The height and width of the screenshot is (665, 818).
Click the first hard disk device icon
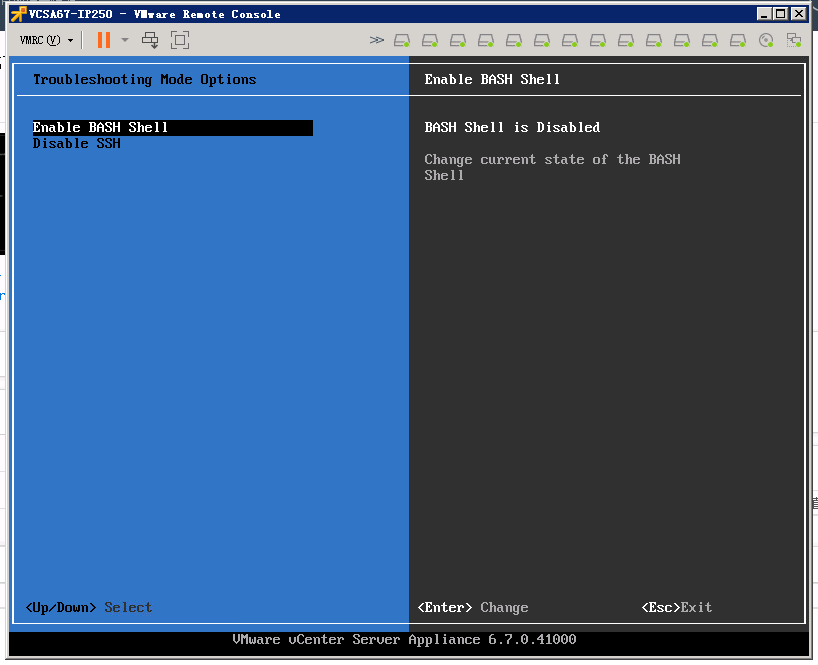[402, 40]
